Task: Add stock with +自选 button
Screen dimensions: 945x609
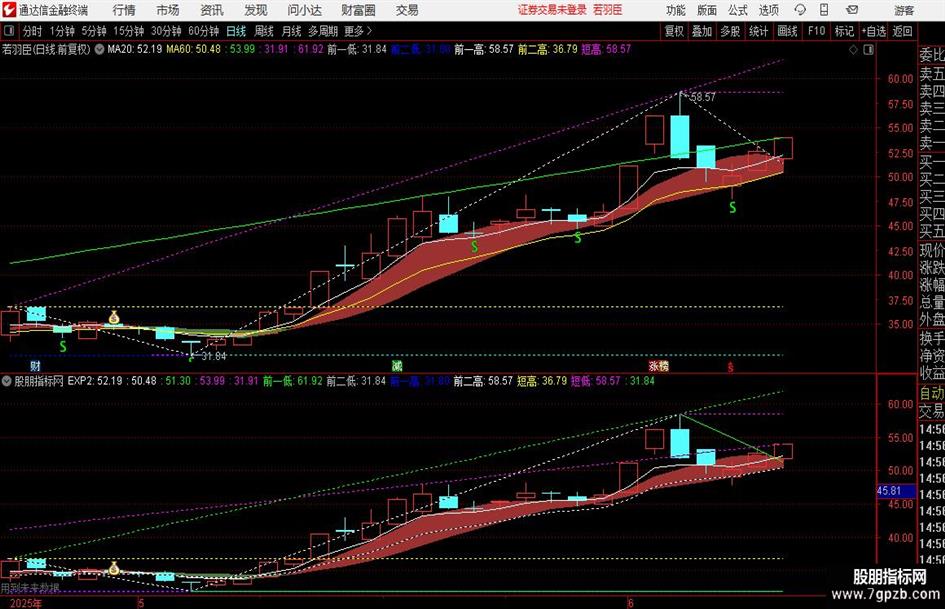Action: click(x=874, y=31)
